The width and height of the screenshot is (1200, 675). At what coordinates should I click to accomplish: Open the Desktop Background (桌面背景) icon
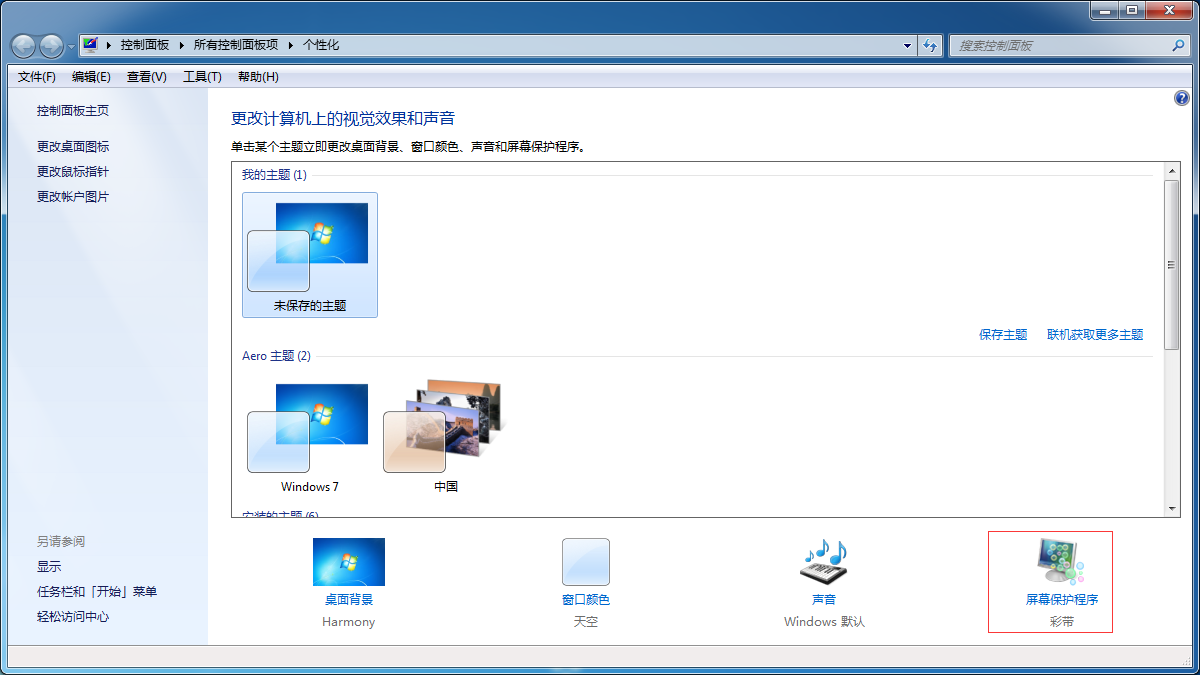pyautogui.click(x=348, y=562)
